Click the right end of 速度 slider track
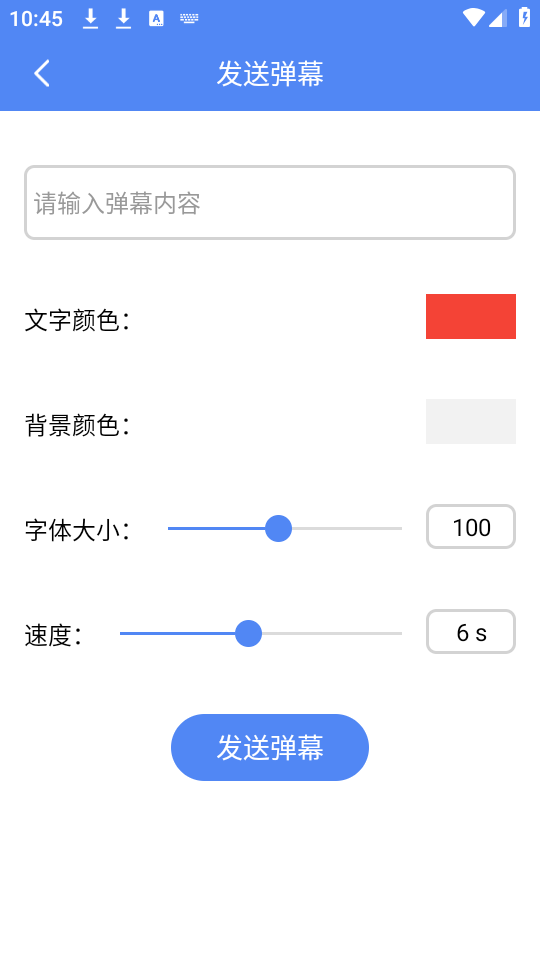Screen dimensions: 540x960 398,634
